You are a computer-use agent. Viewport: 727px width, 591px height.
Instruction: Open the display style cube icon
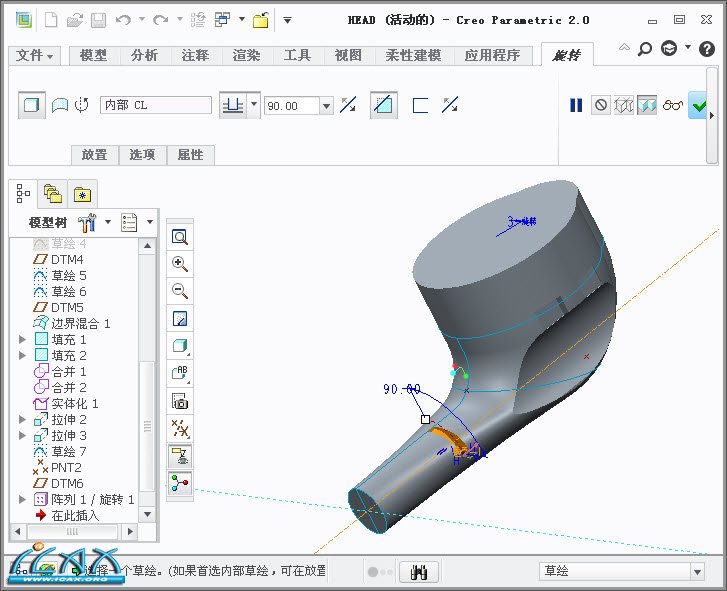pyautogui.click(x=180, y=346)
